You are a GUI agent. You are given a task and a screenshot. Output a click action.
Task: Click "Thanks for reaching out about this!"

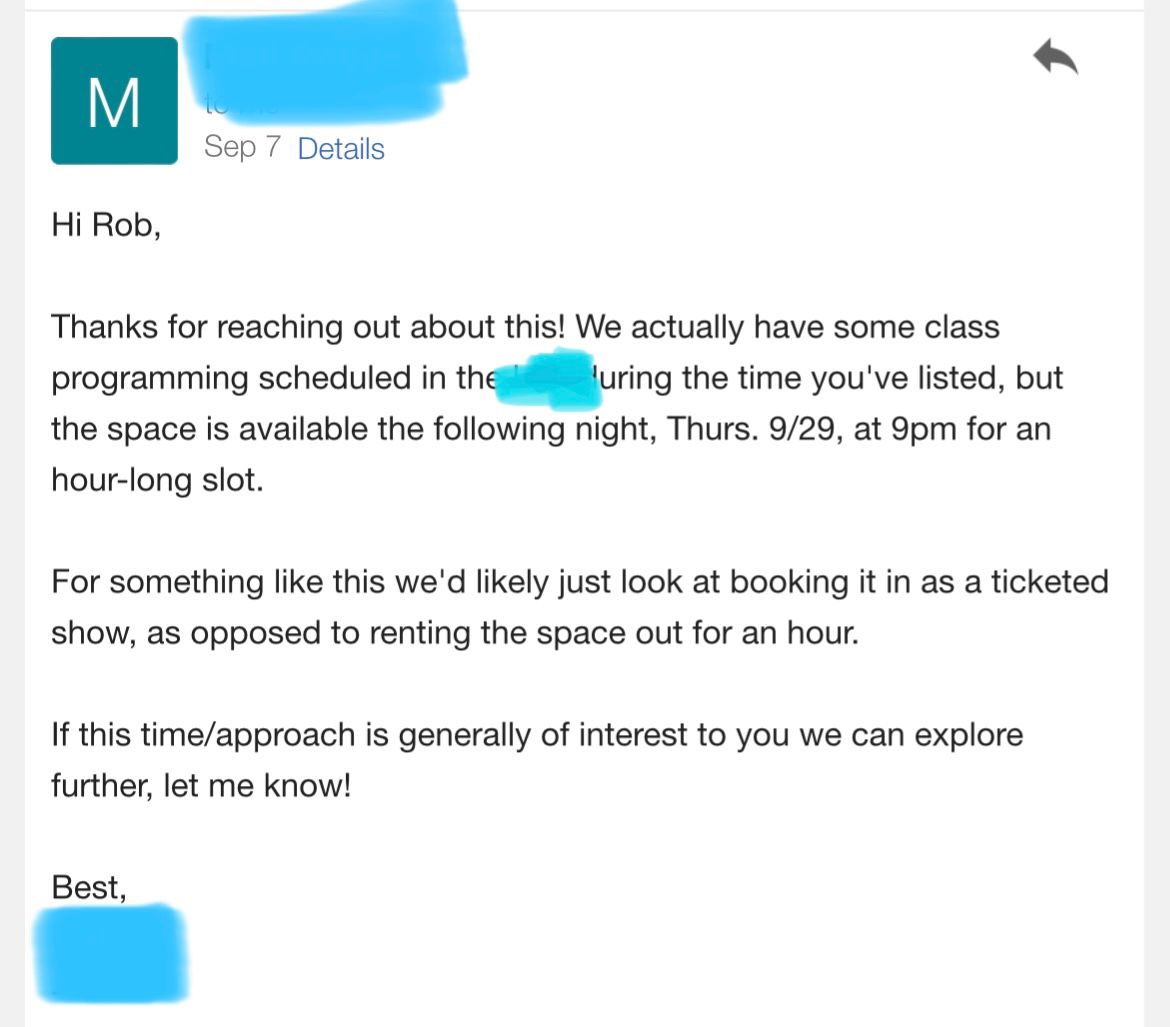tap(310, 327)
